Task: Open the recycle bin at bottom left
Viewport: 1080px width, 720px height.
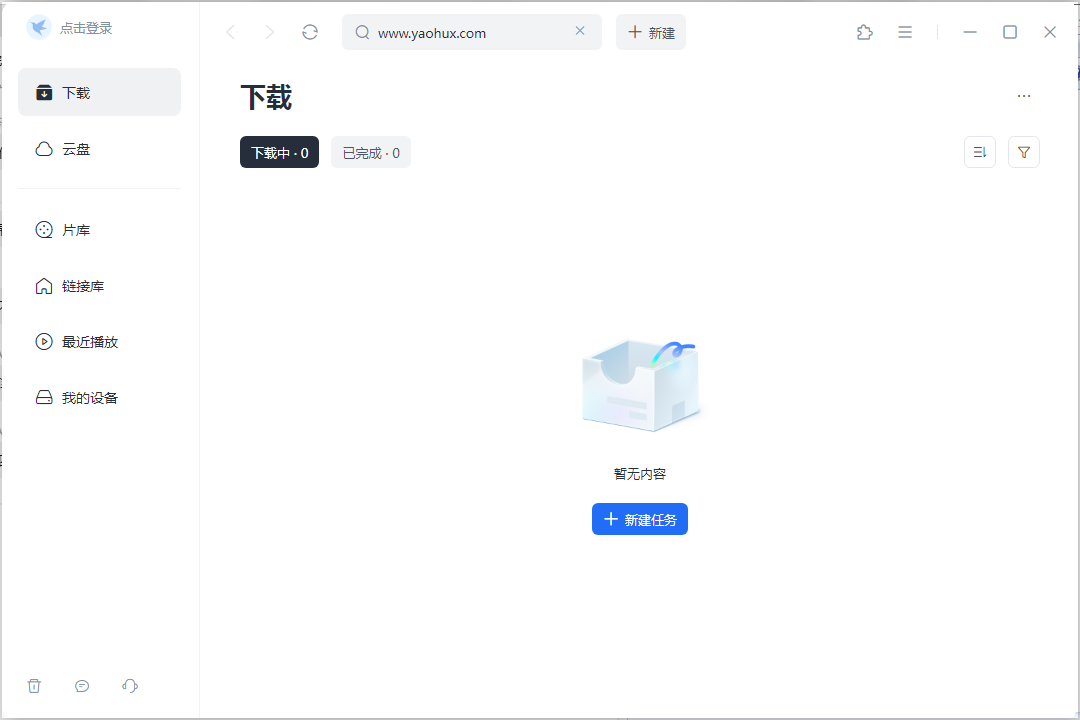Action: point(34,686)
